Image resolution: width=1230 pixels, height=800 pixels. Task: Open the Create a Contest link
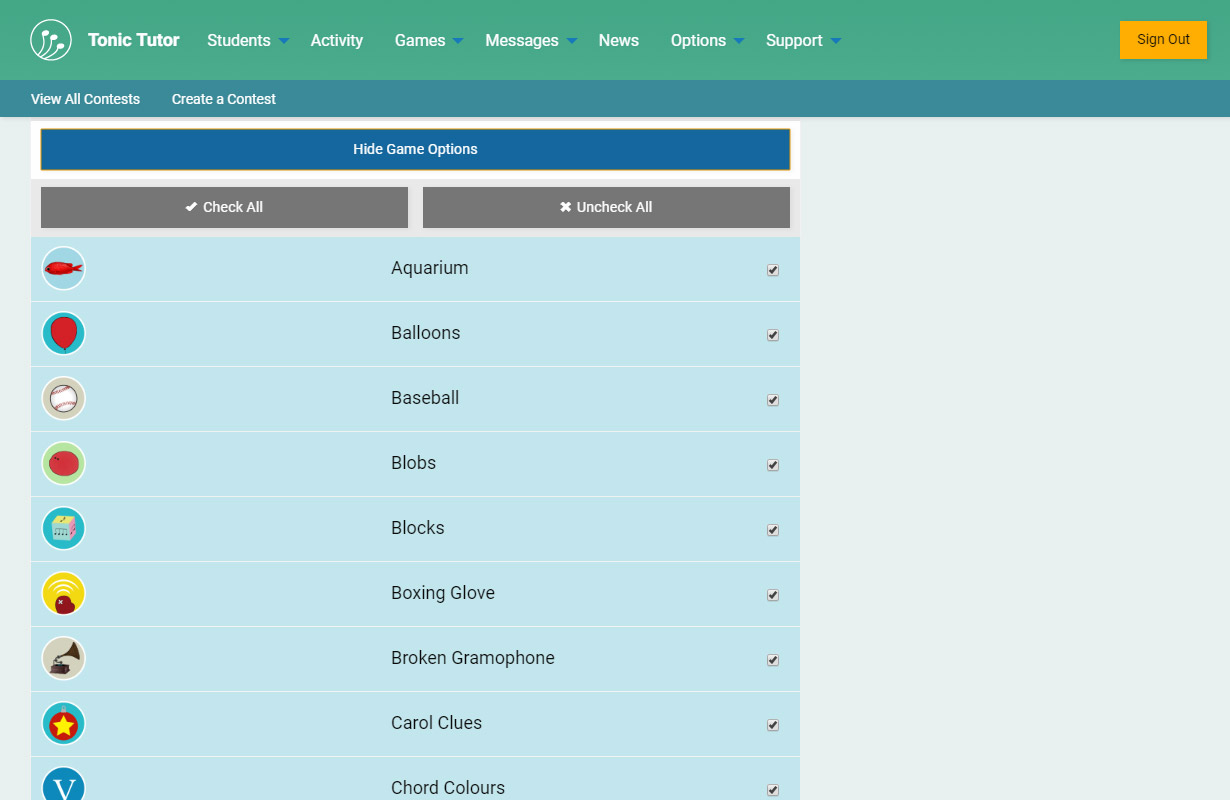coord(223,99)
